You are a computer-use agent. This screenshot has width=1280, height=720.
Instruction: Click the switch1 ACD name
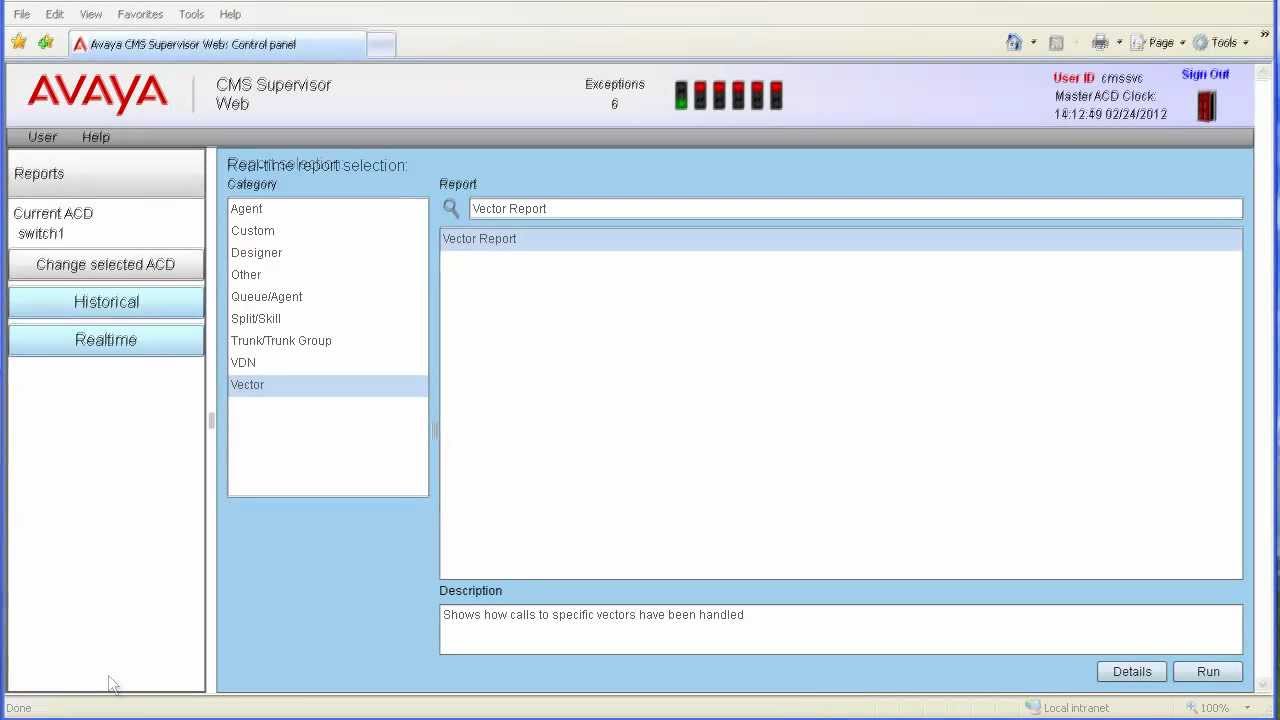41,233
